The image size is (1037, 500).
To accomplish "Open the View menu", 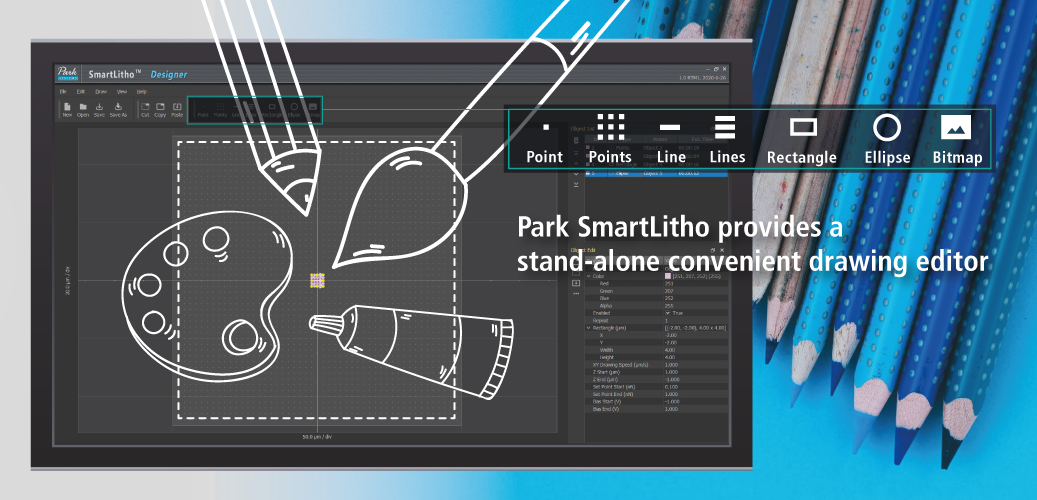I will click(122, 91).
